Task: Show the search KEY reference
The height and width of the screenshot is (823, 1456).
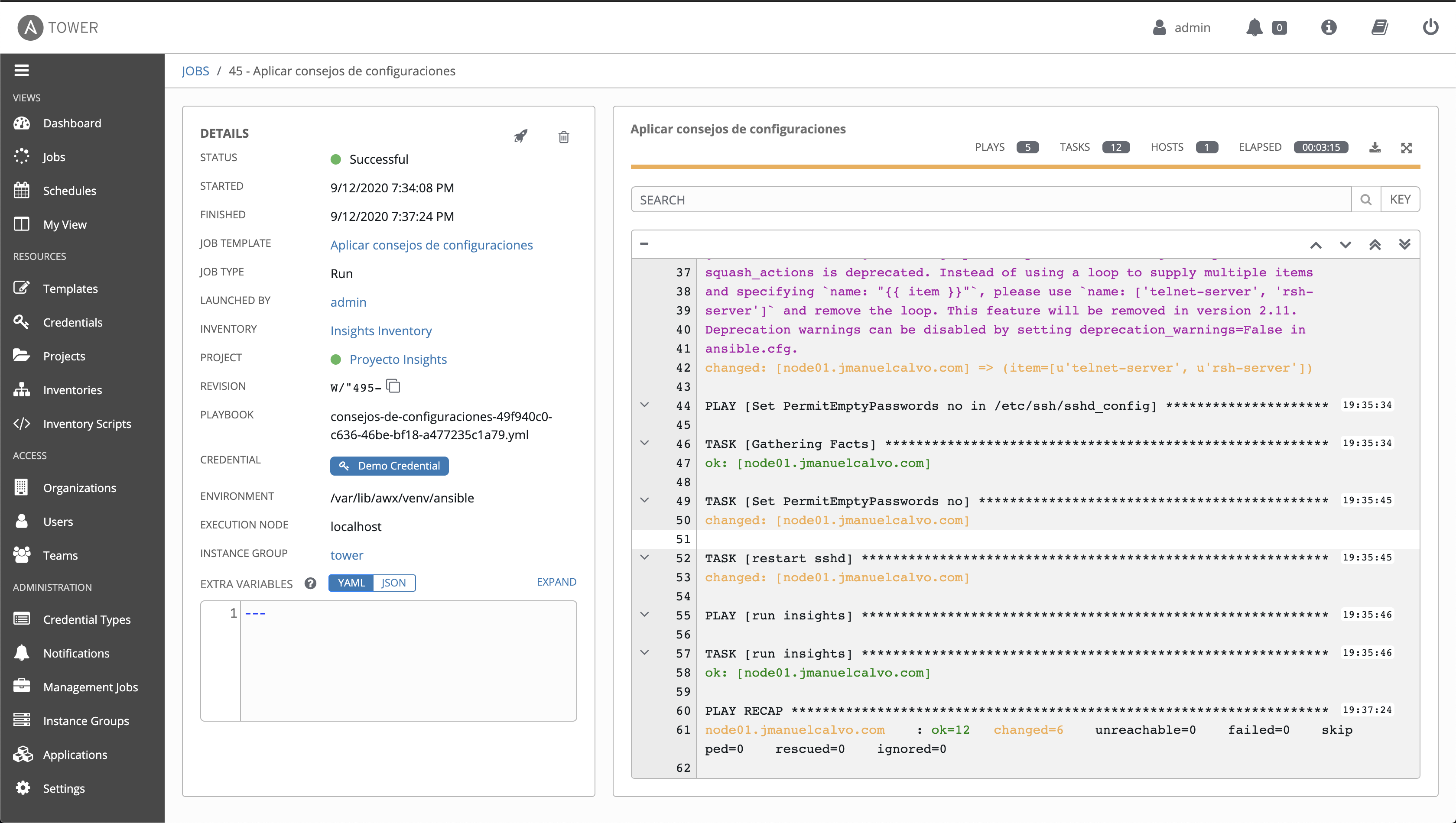Action: point(1400,200)
